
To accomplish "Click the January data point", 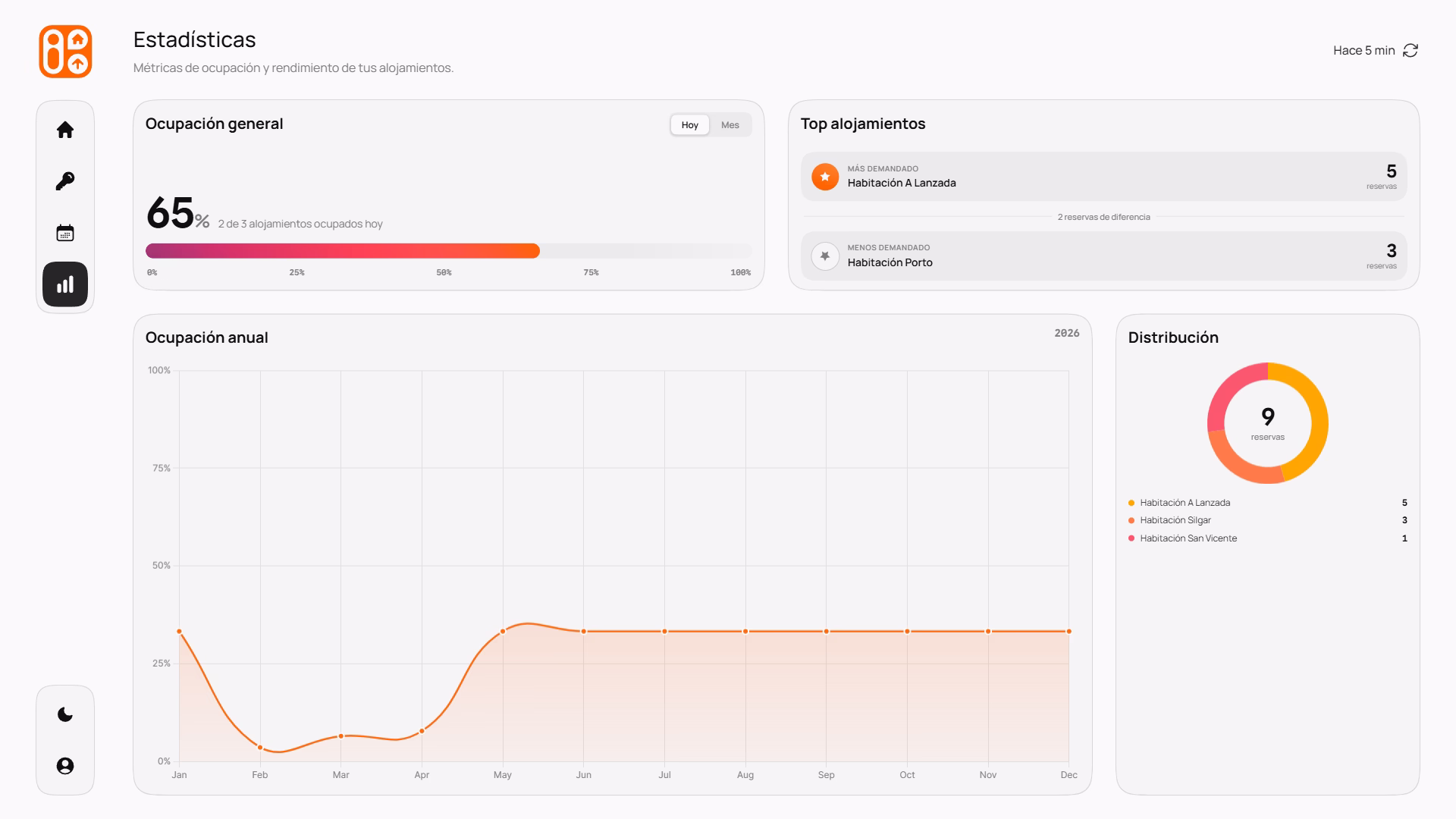I will tap(179, 632).
